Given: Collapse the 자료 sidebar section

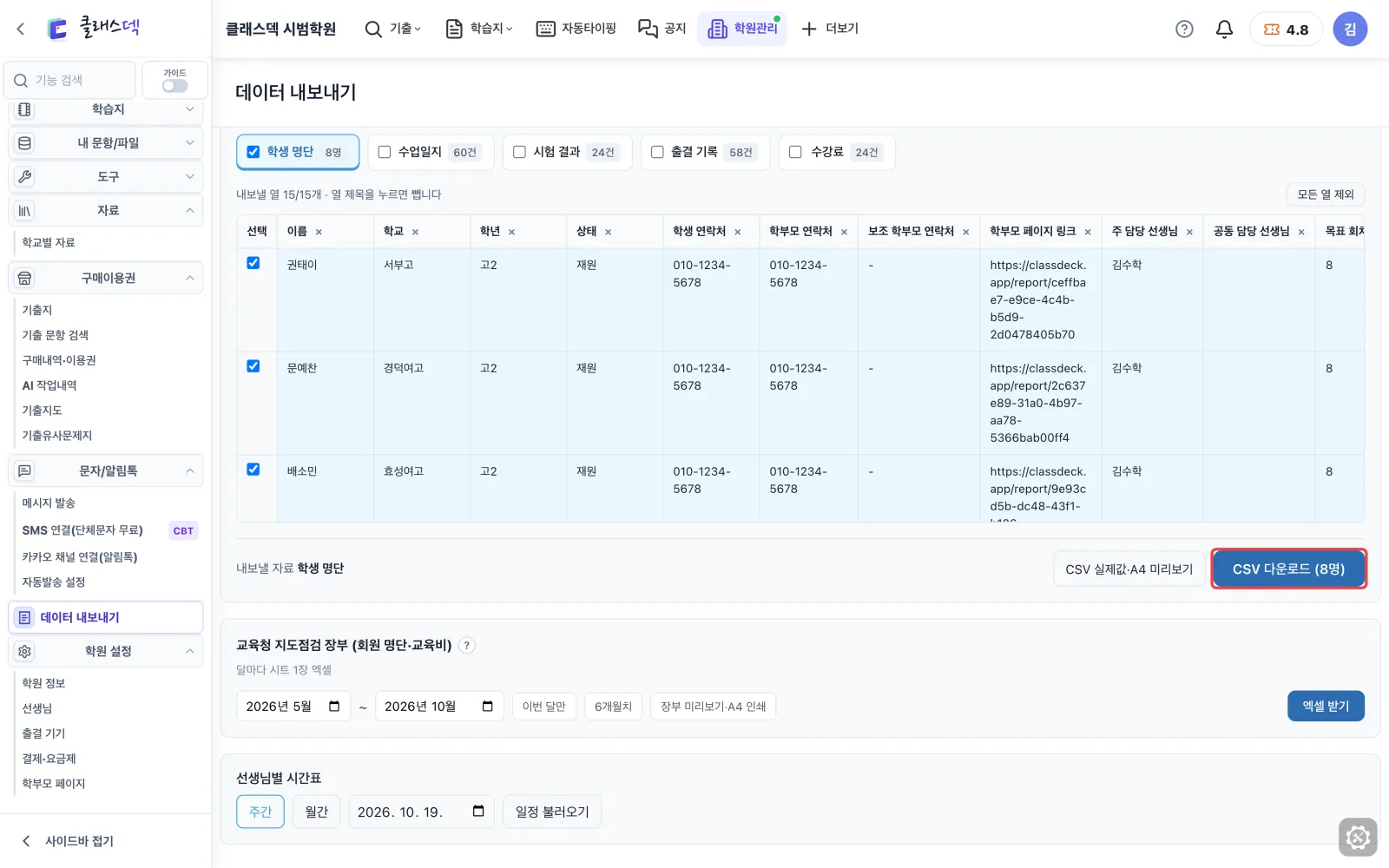Looking at the screenshot, I should pos(106,211).
